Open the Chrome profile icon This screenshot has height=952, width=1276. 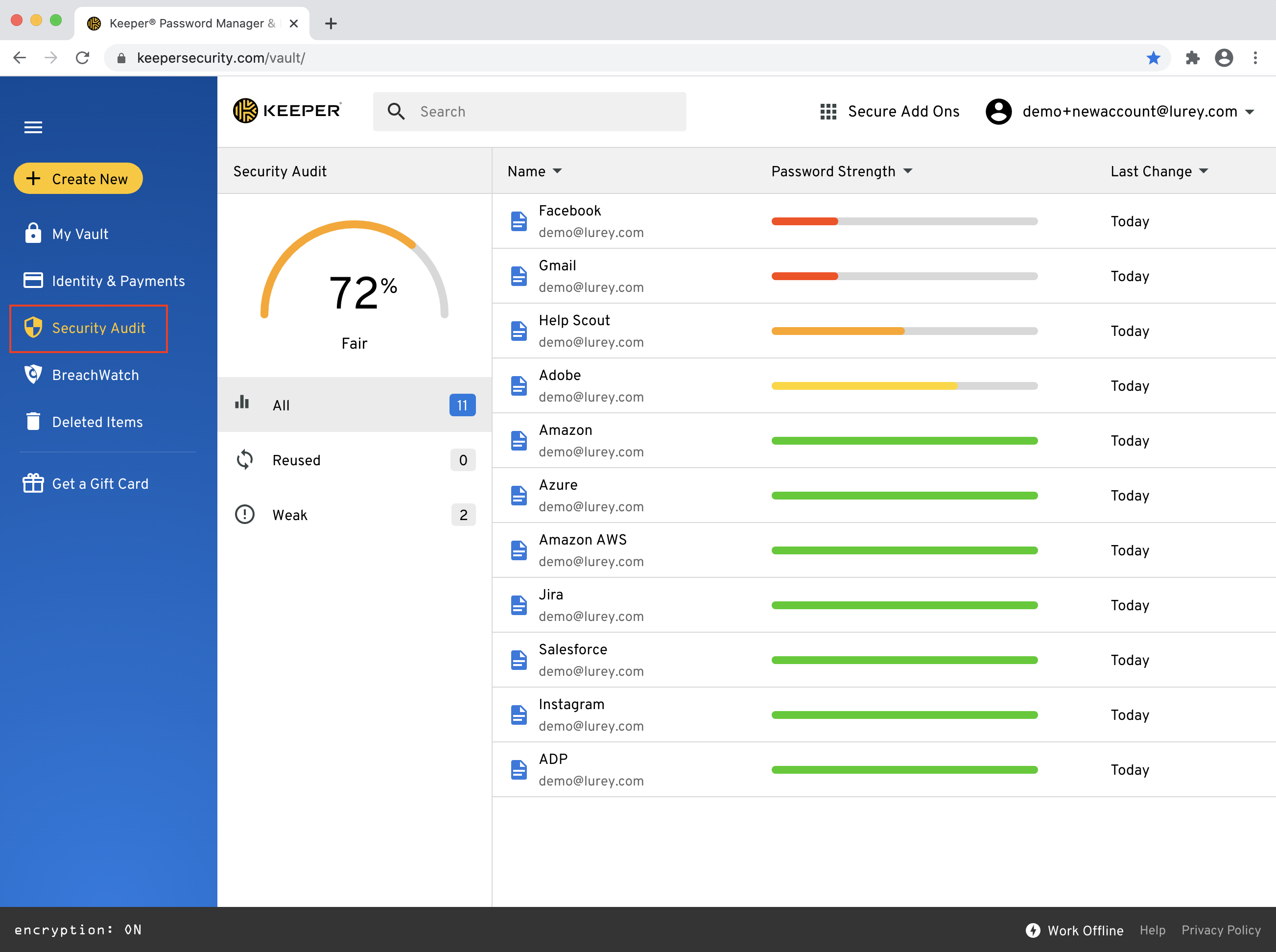point(1224,58)
